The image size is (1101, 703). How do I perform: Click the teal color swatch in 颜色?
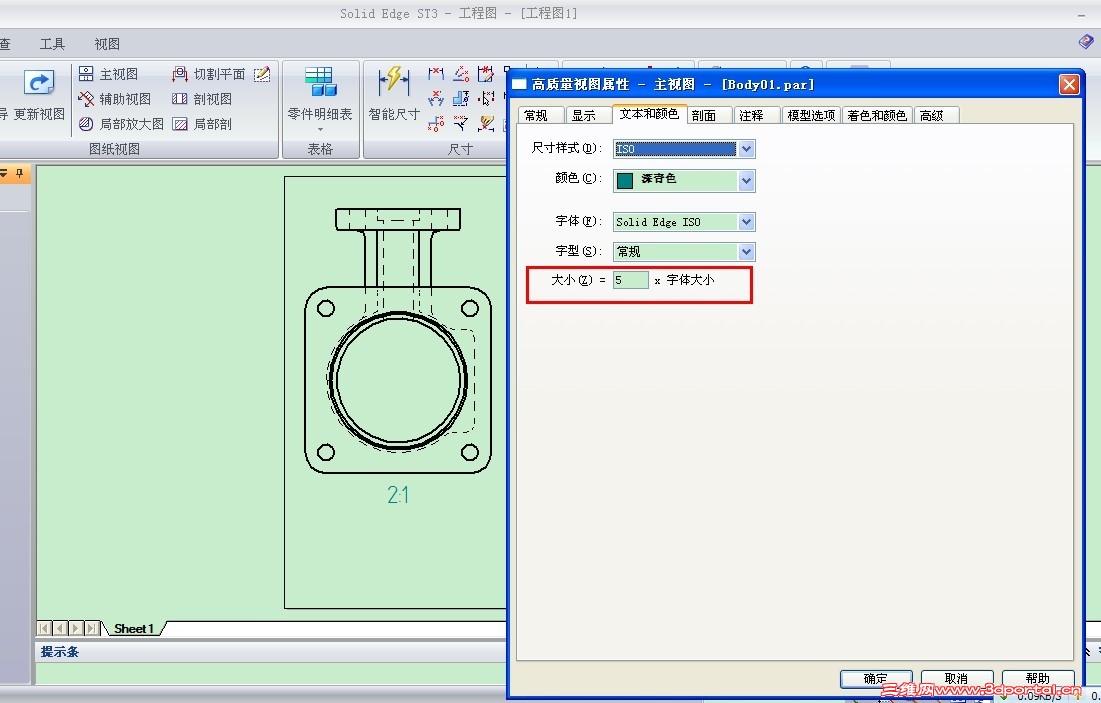click(625, 180)
